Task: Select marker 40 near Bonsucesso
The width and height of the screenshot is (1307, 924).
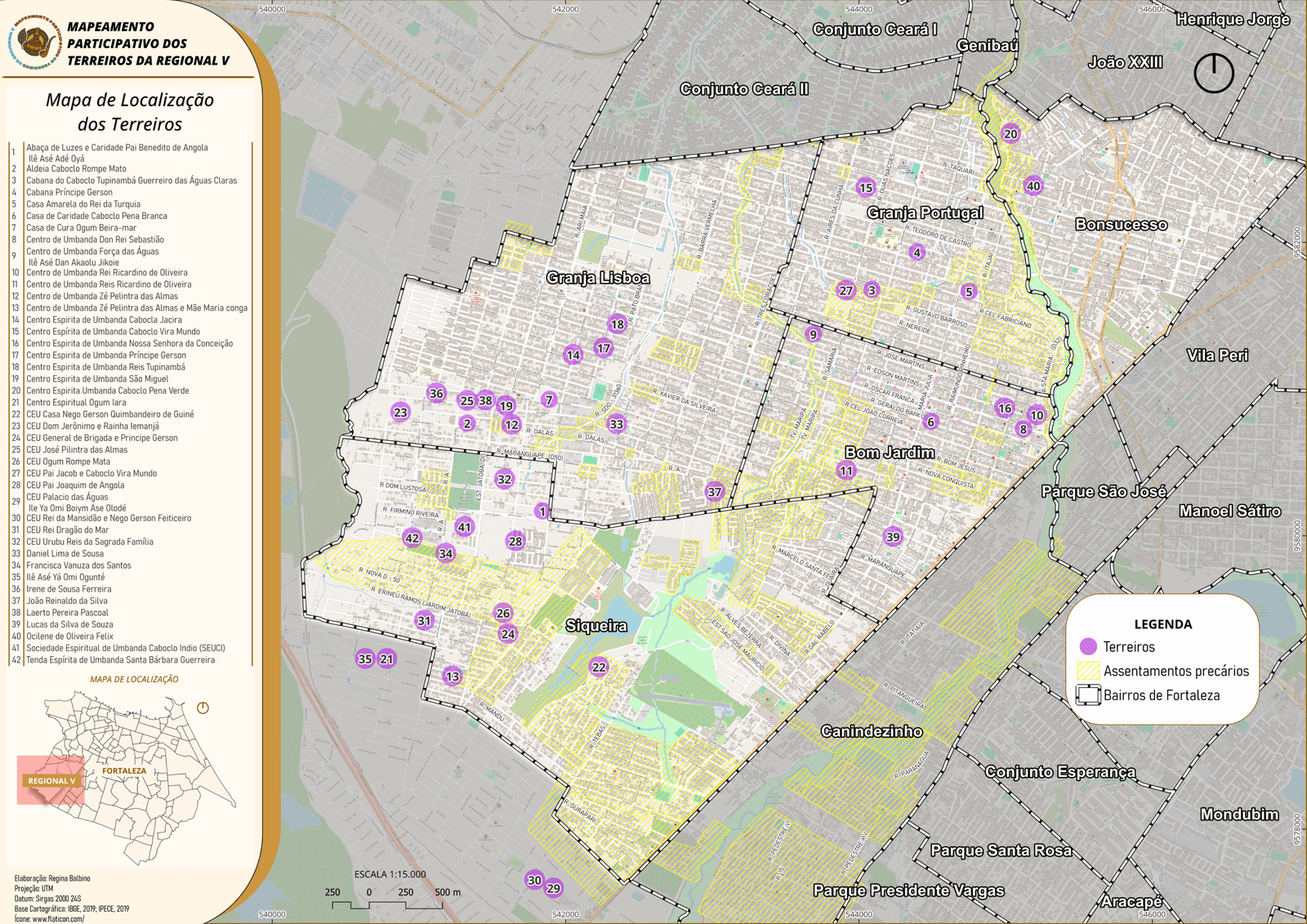Action: point(1033,185)
